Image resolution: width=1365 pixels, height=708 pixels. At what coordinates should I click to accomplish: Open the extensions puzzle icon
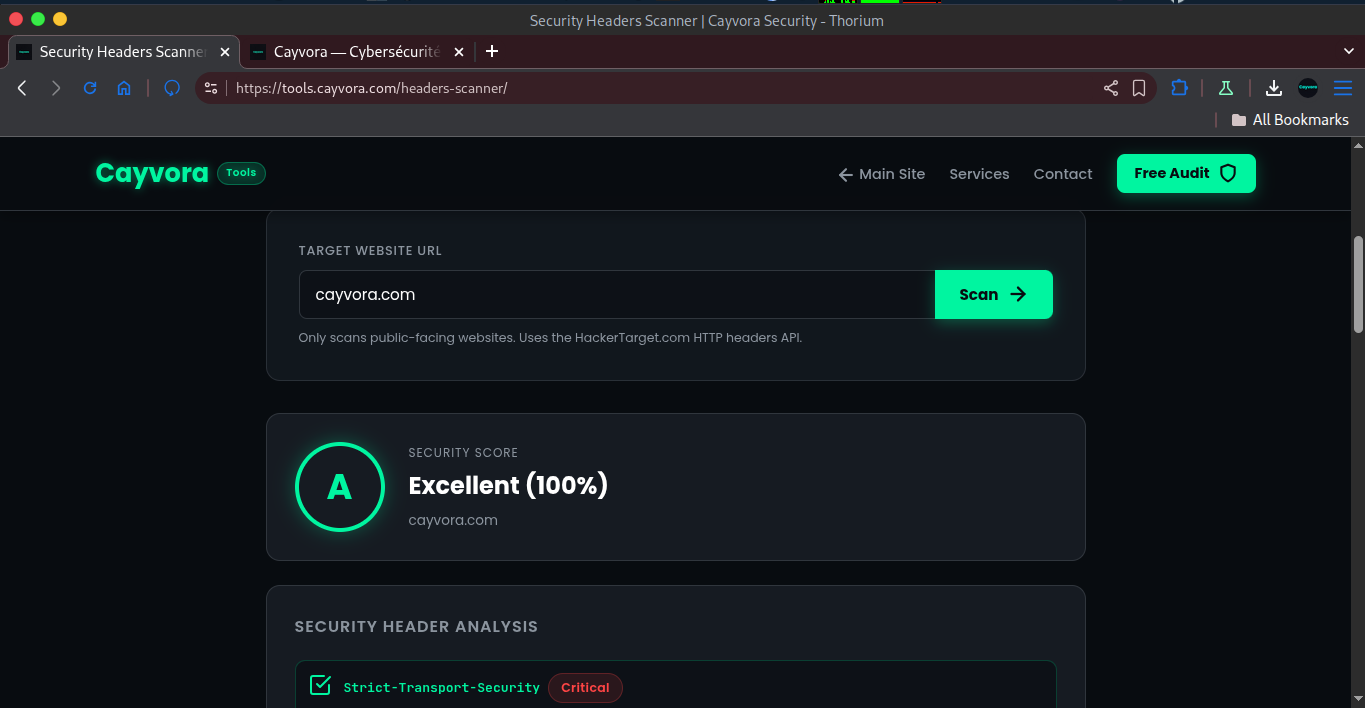1179,88
